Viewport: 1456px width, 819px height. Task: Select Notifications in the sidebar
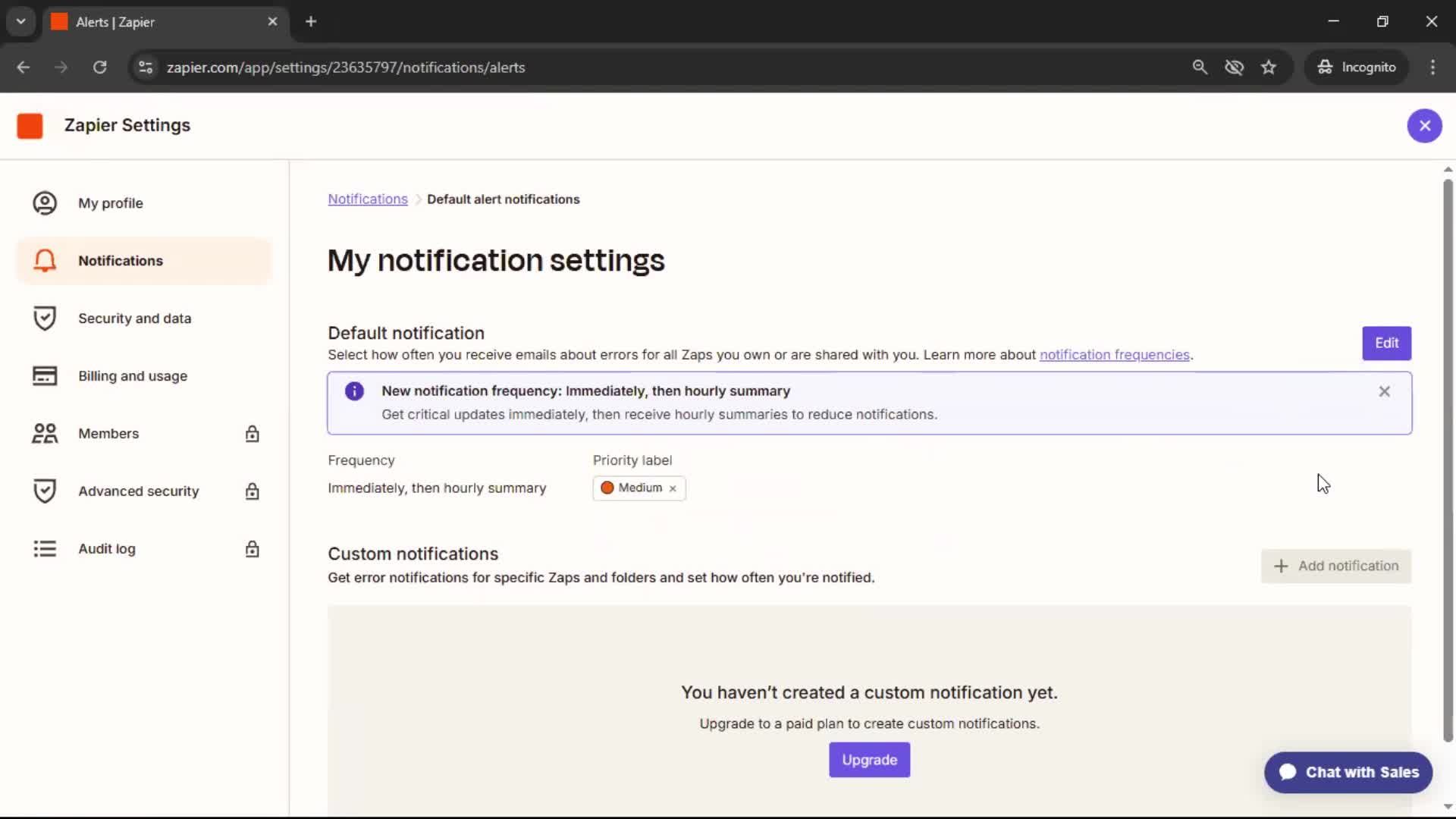[144, 261]
